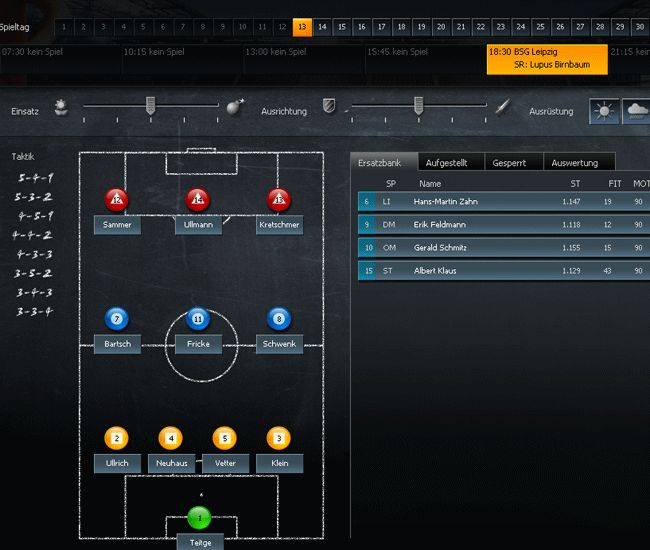Select yellow defender ball number 4

[171, 438]
